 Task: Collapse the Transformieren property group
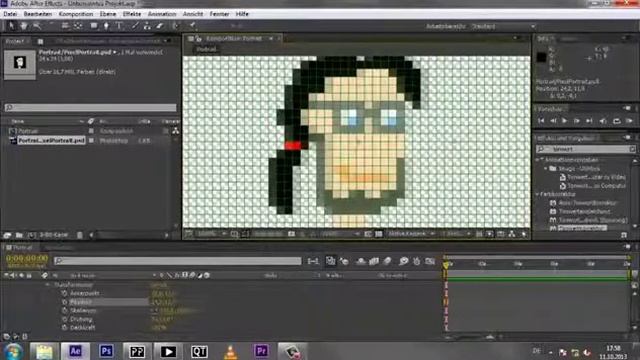pos(48,284)
